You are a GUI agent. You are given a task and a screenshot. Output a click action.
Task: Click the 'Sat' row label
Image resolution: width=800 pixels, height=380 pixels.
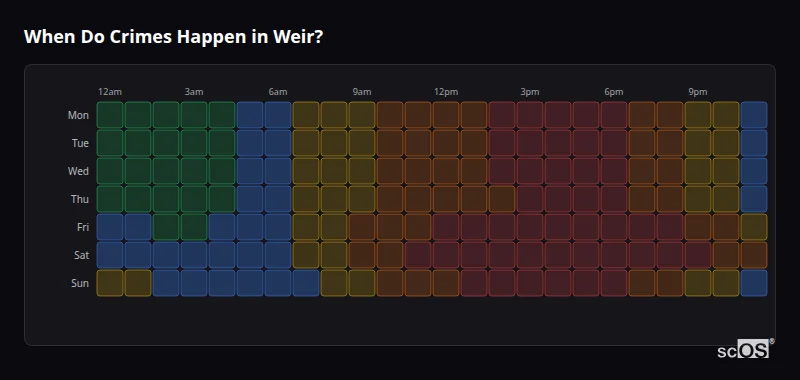tap(81, 256)
